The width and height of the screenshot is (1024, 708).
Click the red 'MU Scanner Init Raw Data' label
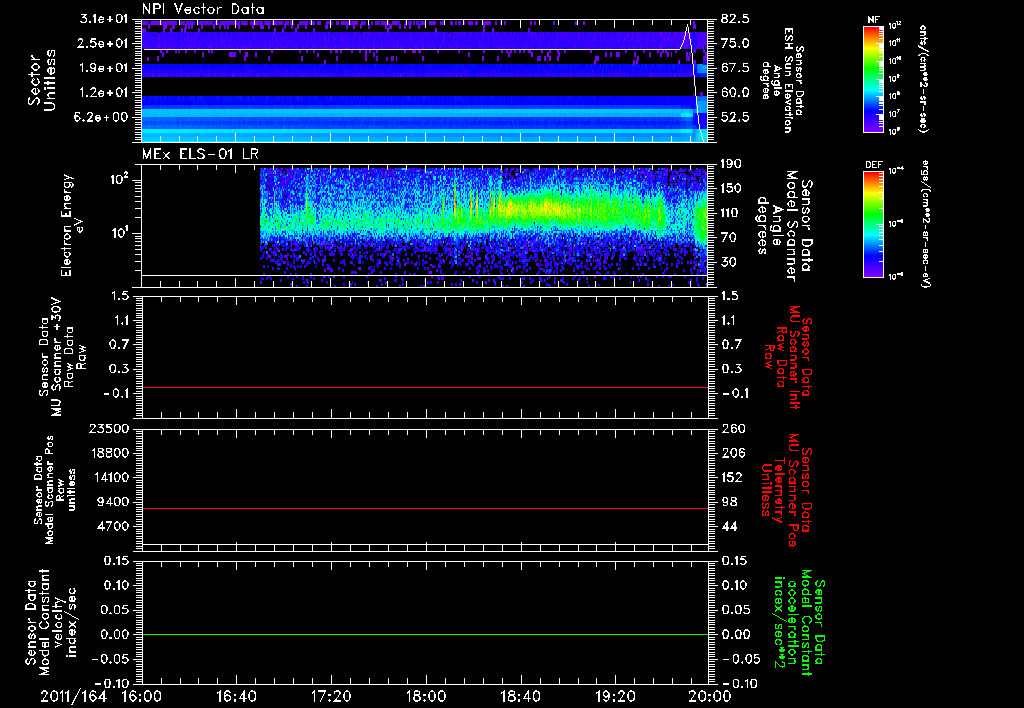[x=786, y=357]
